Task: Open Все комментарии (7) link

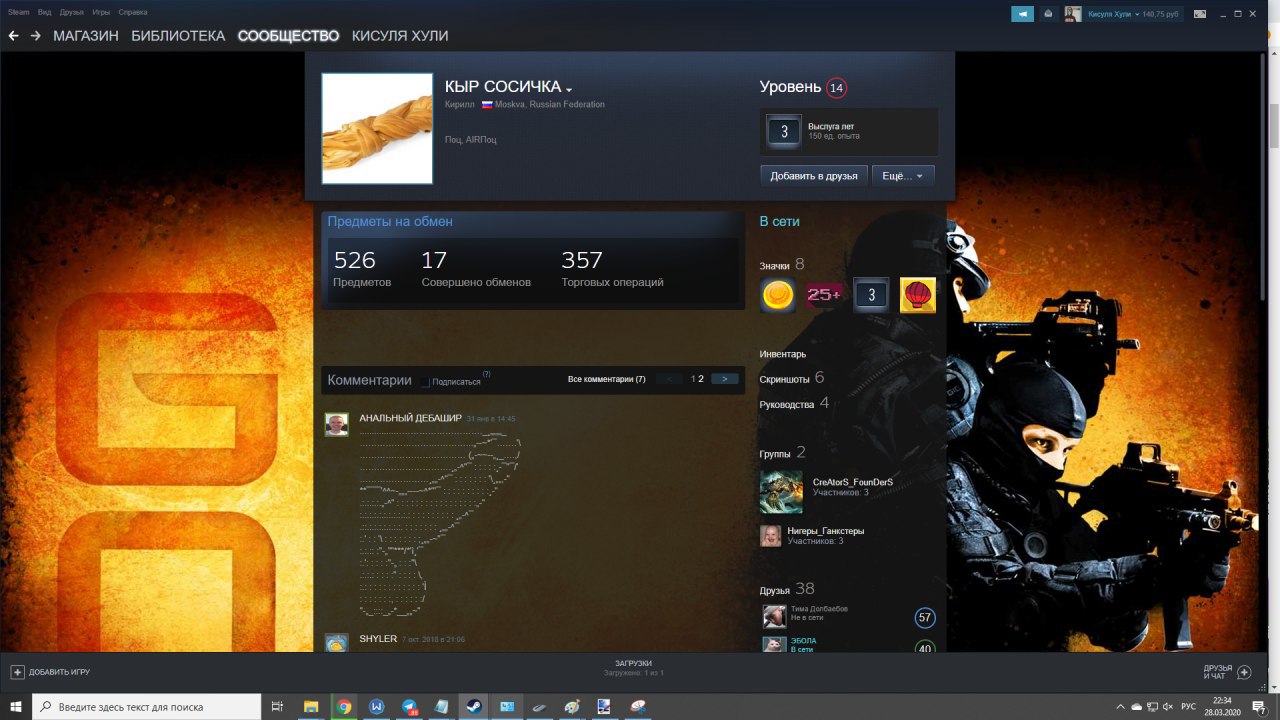Action: tap(606, 379)
